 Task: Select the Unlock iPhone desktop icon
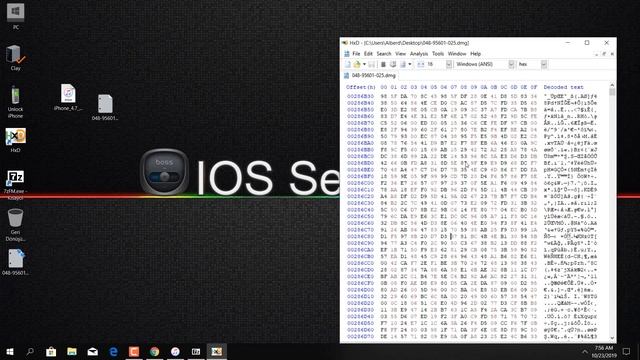16,102
